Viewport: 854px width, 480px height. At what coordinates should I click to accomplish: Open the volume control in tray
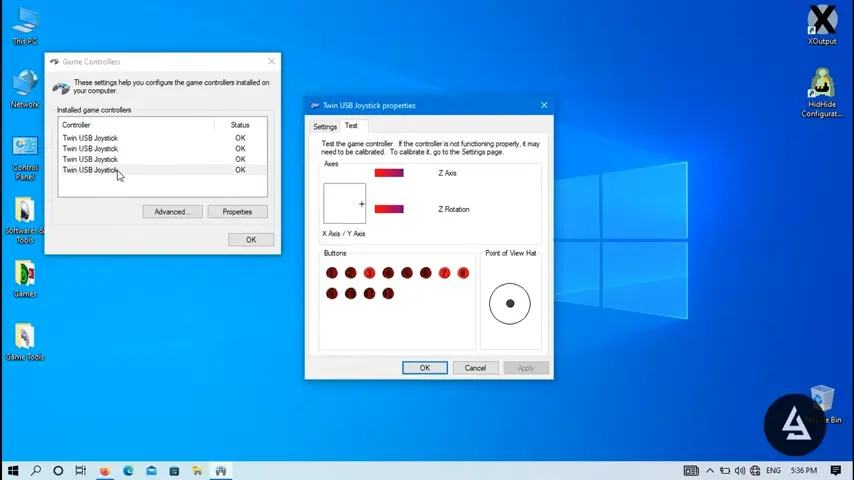[740, 470]
